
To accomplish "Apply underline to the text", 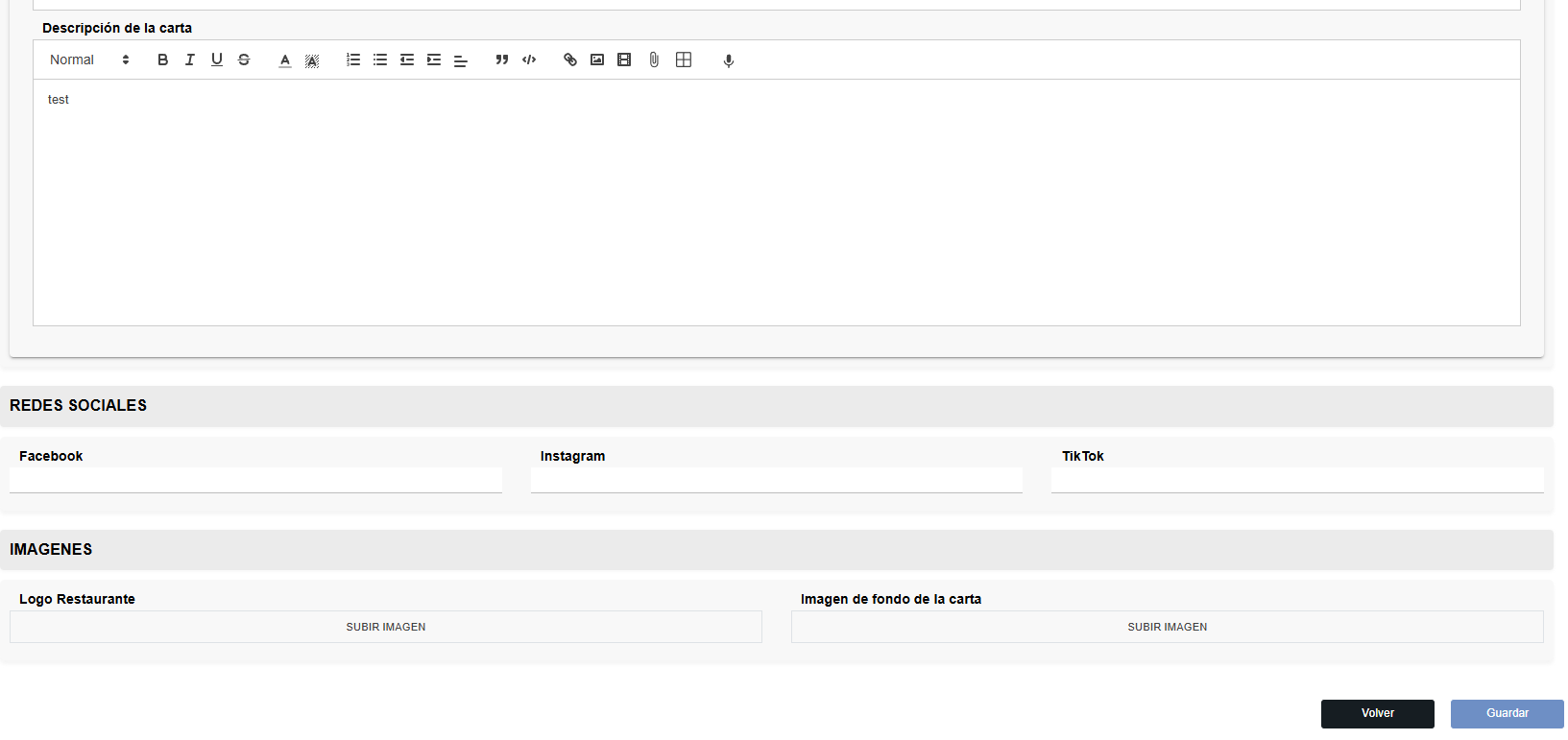I will [x=217, y=60].
